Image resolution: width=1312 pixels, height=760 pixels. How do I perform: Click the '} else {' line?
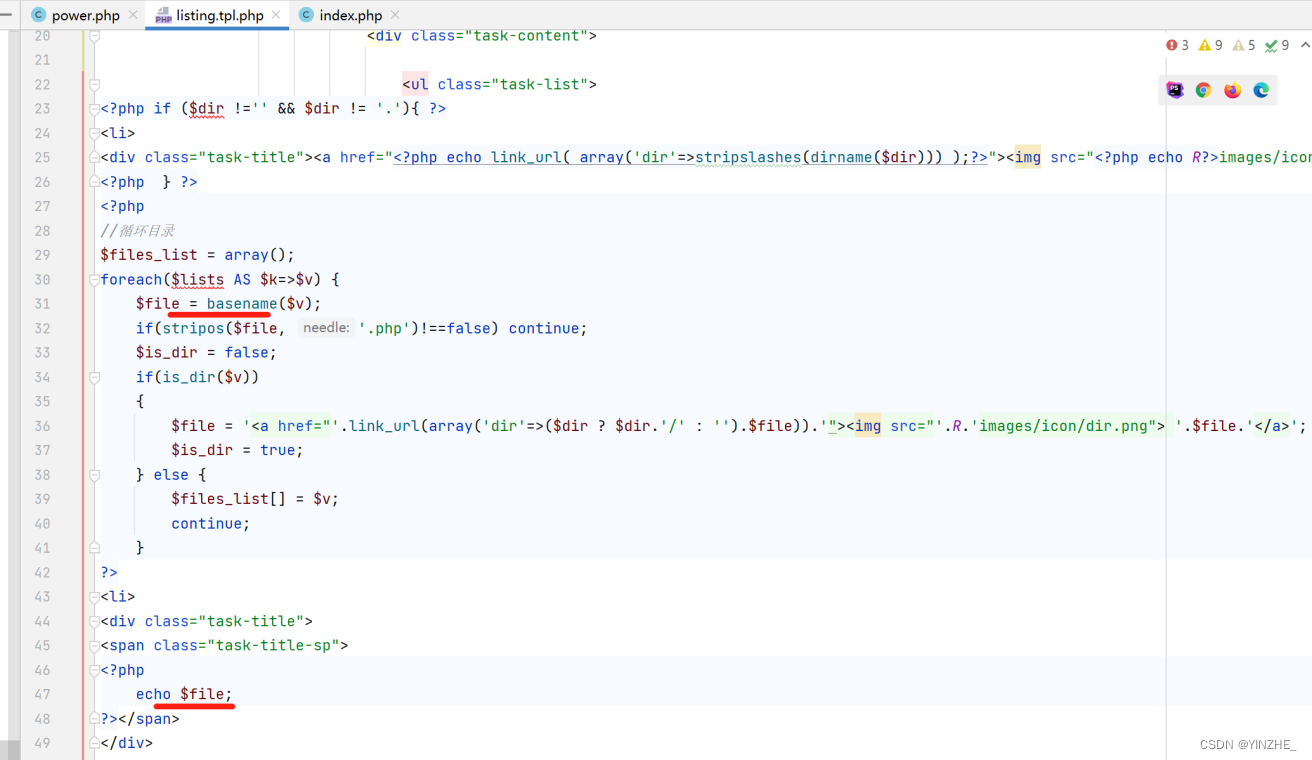[x=171, y=475]
